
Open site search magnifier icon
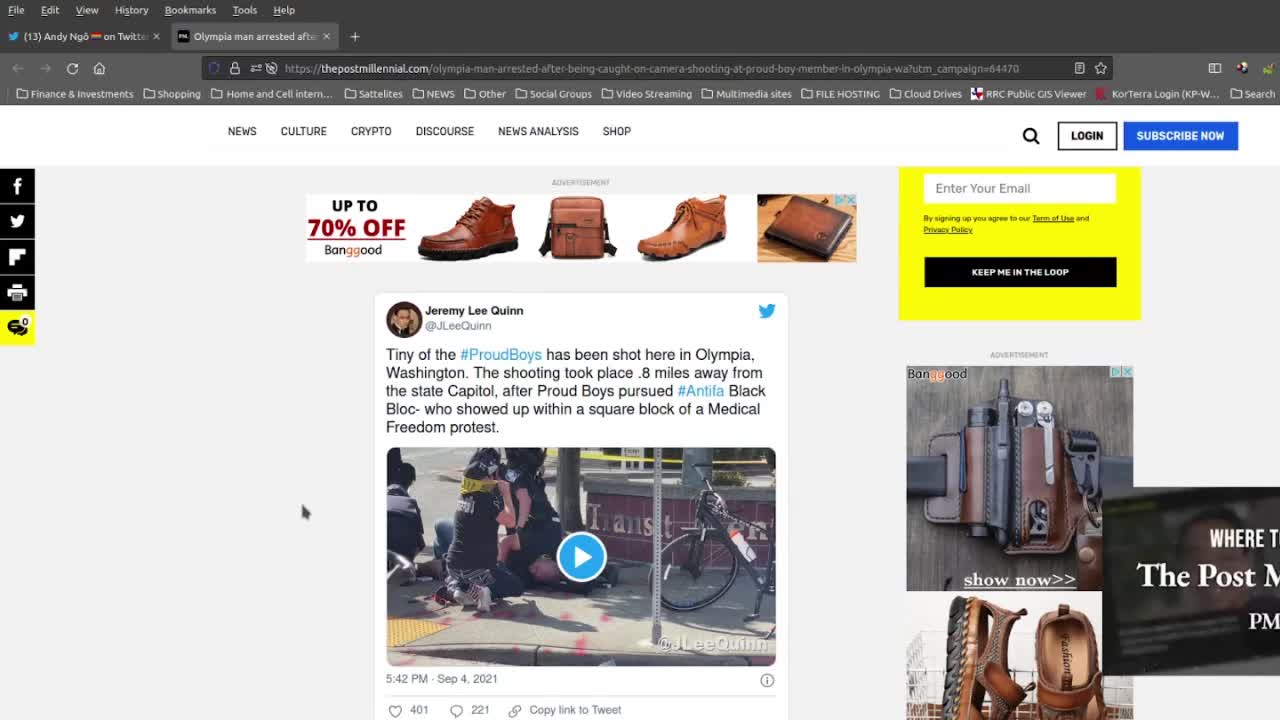(x=1031, y=136)
